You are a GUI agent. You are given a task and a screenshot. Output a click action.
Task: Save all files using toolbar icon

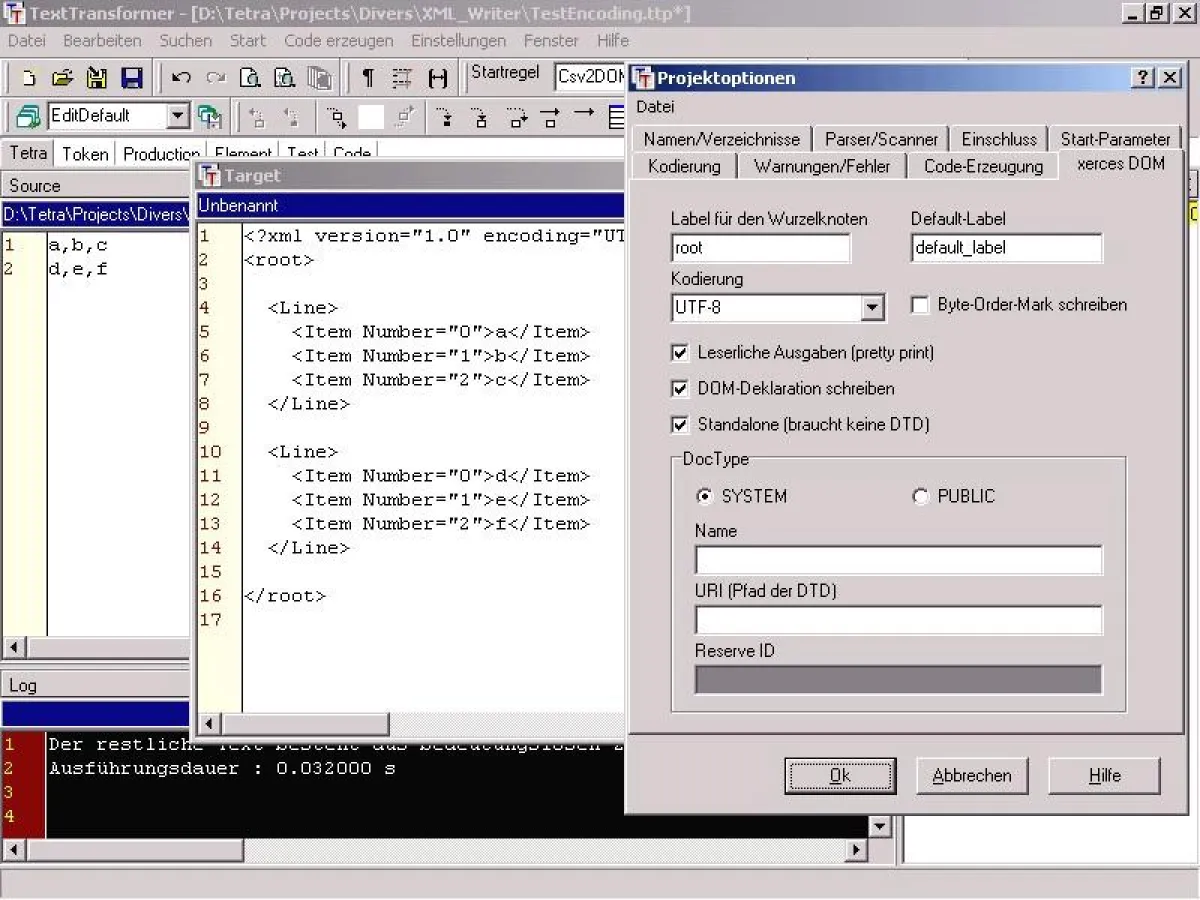click(131, 77)
